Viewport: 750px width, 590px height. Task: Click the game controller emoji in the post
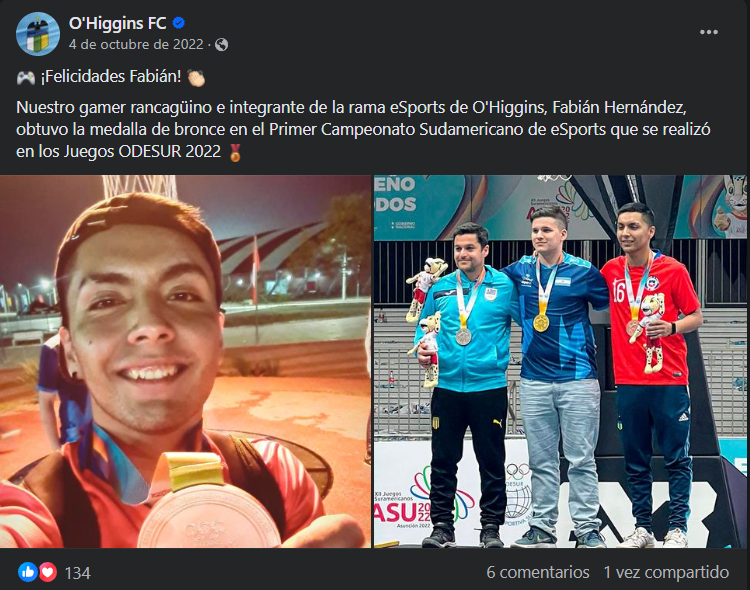pos(26,77)
